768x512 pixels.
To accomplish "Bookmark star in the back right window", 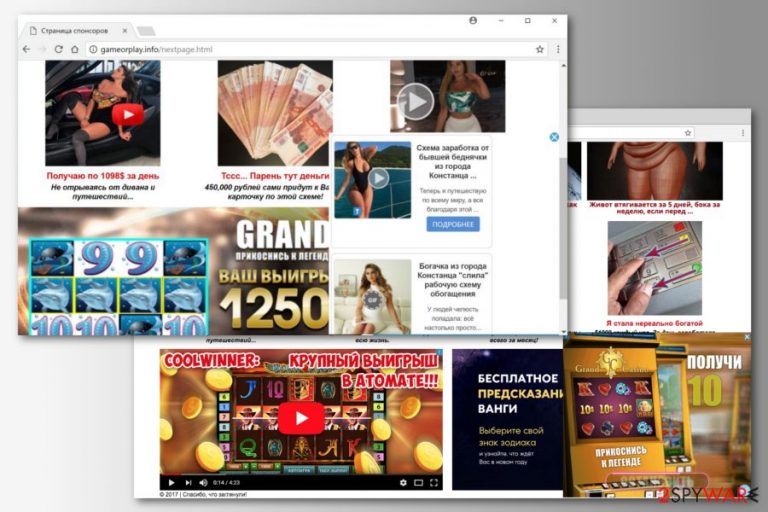I will pos(688,133).
